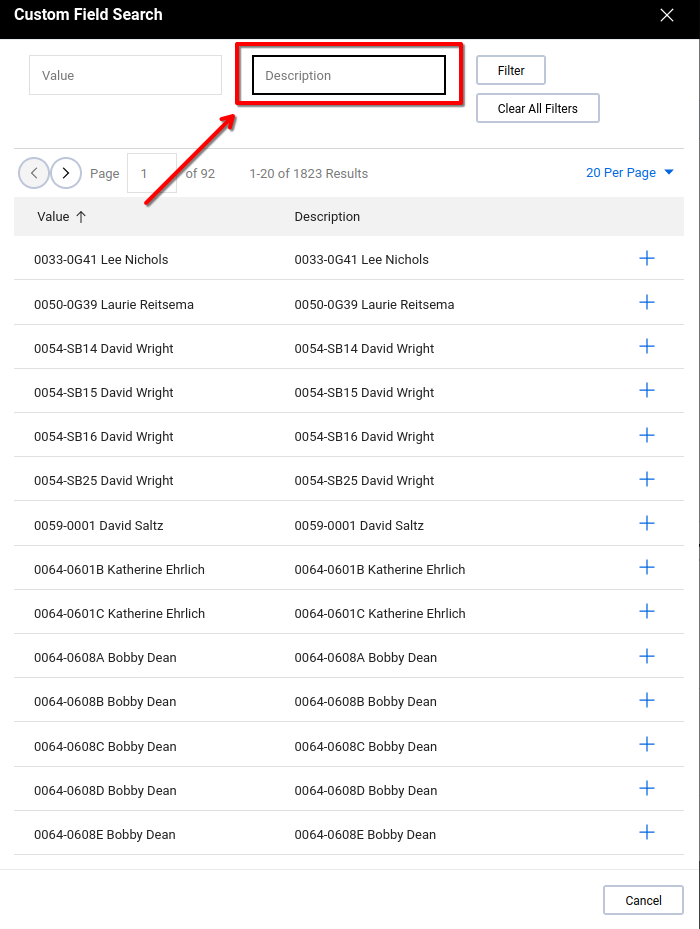Screen dimensions: 700x929
Task: Close the Custom Field Search dialog
Action: point(667,15)
